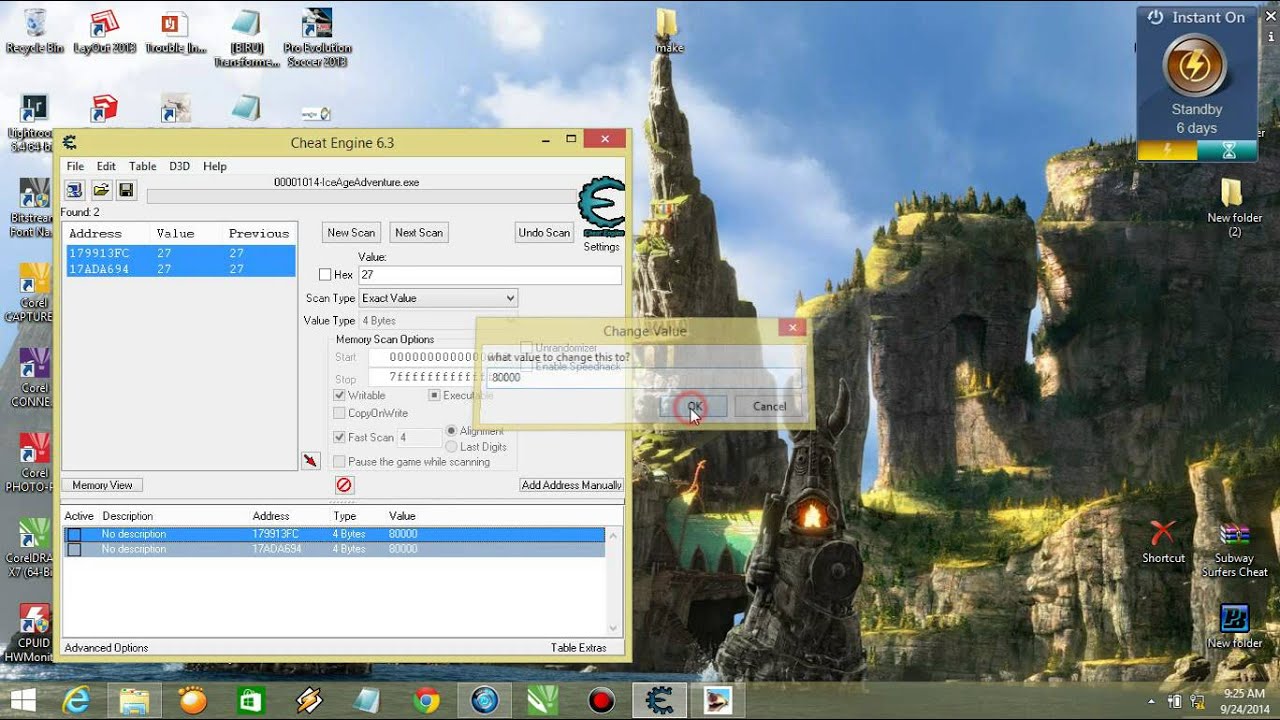
Task: Select the Trouble_In file desktop icon
Action: tap(176, 31)
